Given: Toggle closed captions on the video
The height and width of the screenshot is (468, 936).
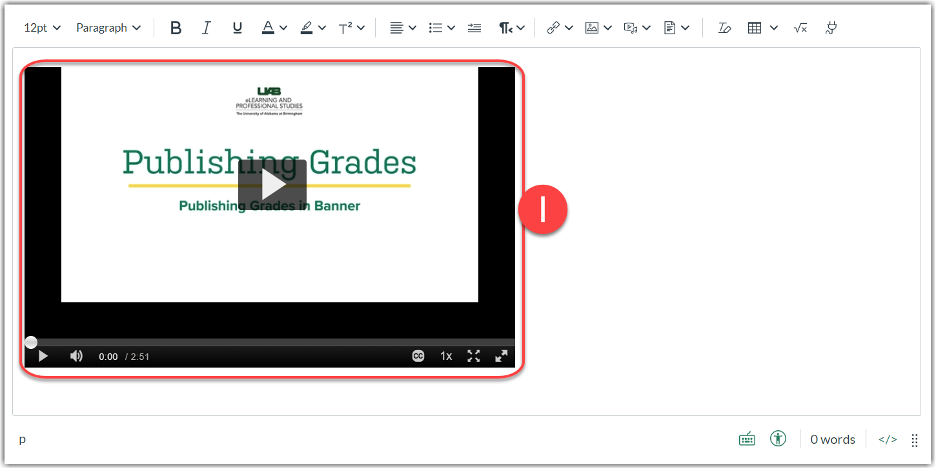Looking at the screenshot, I should point(418,356).
